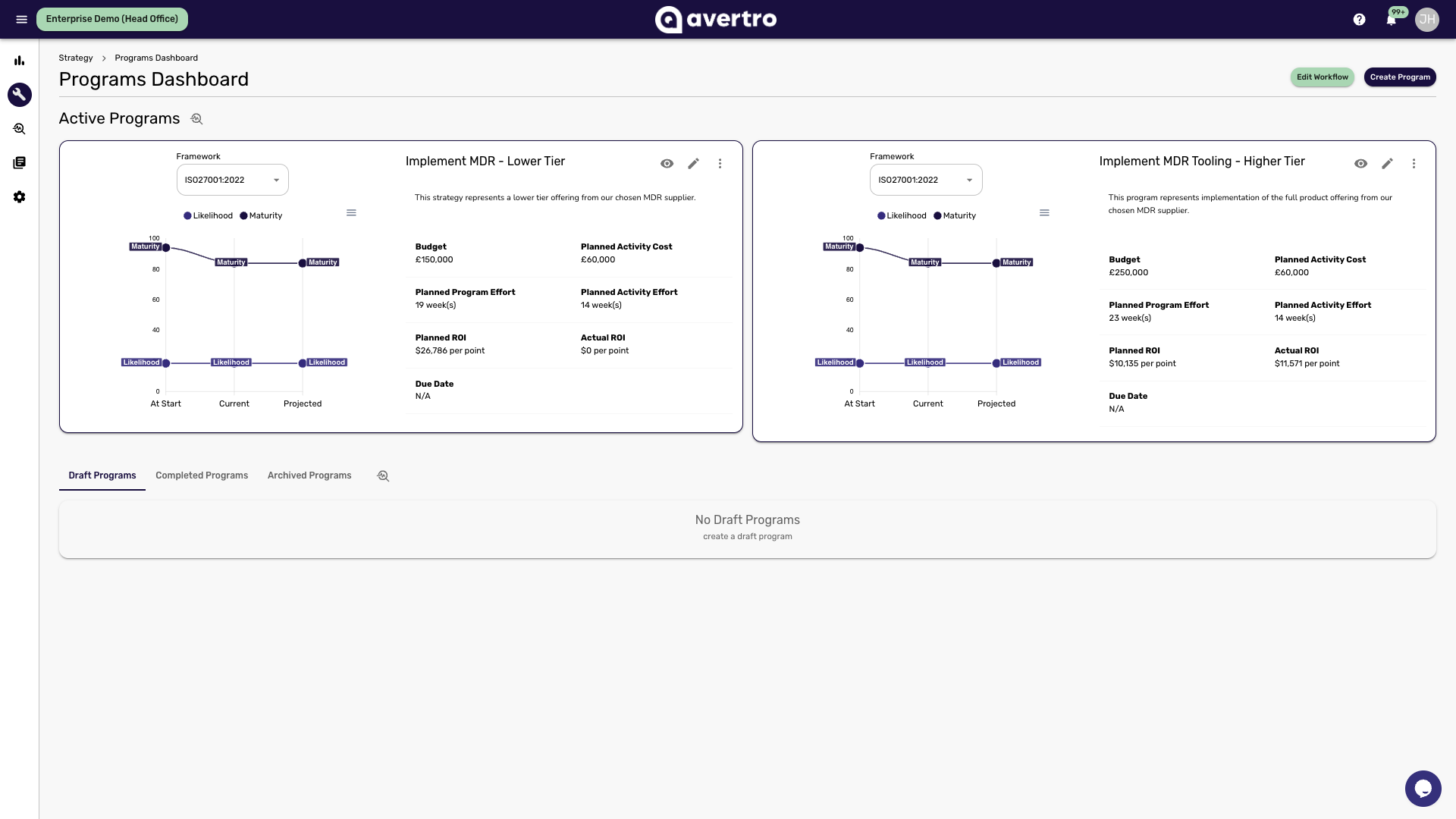This screenshot has height=819, width=1456.
Task: Select the wrench Strategy sidebar icon
Action: pos(20,95)
